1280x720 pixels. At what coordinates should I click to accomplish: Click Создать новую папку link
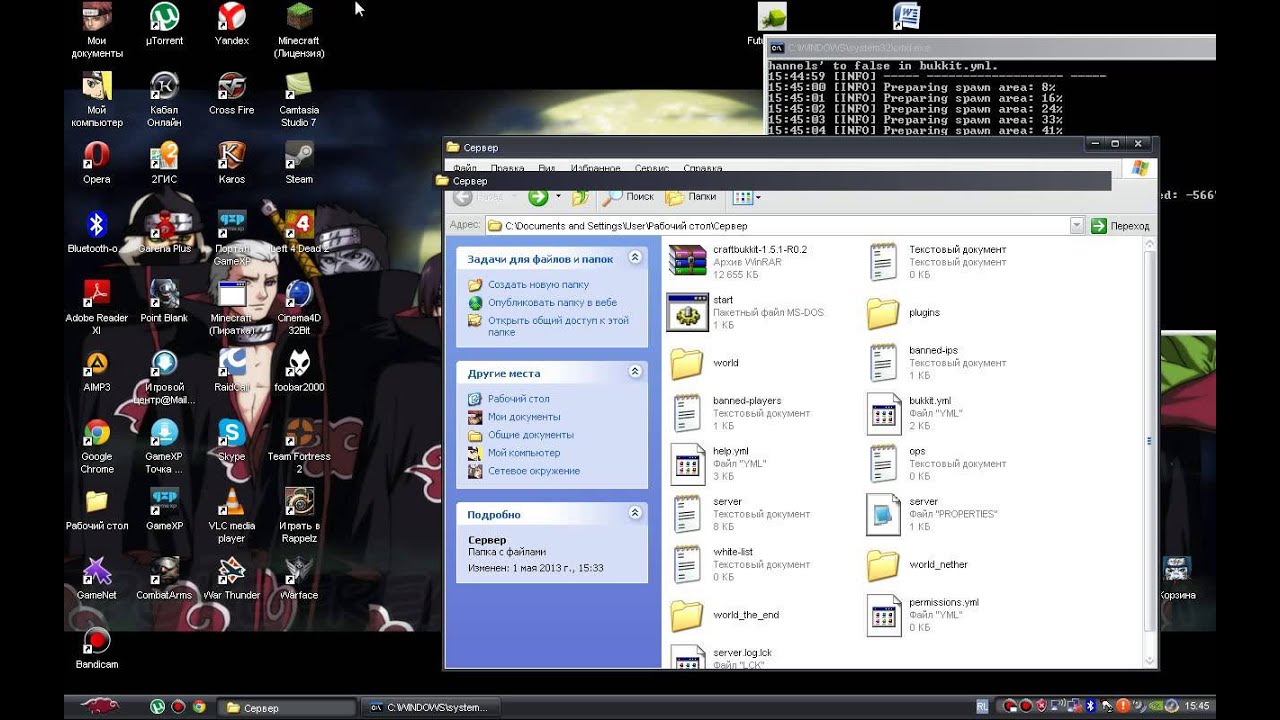point(538,285)
